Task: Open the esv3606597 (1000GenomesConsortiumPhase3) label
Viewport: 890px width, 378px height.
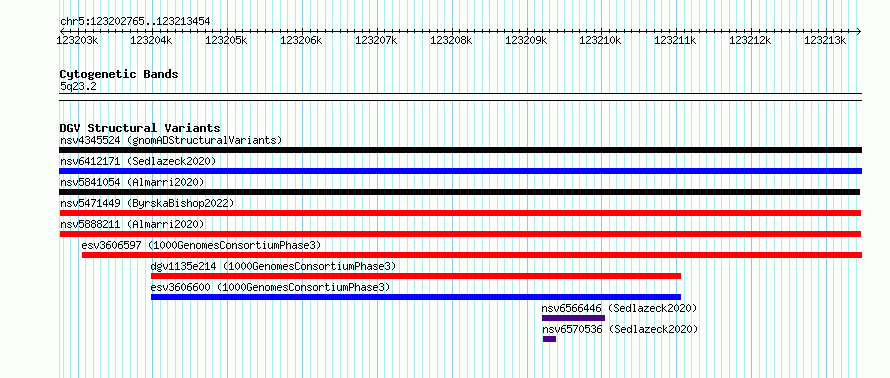Action: (201, 245)
